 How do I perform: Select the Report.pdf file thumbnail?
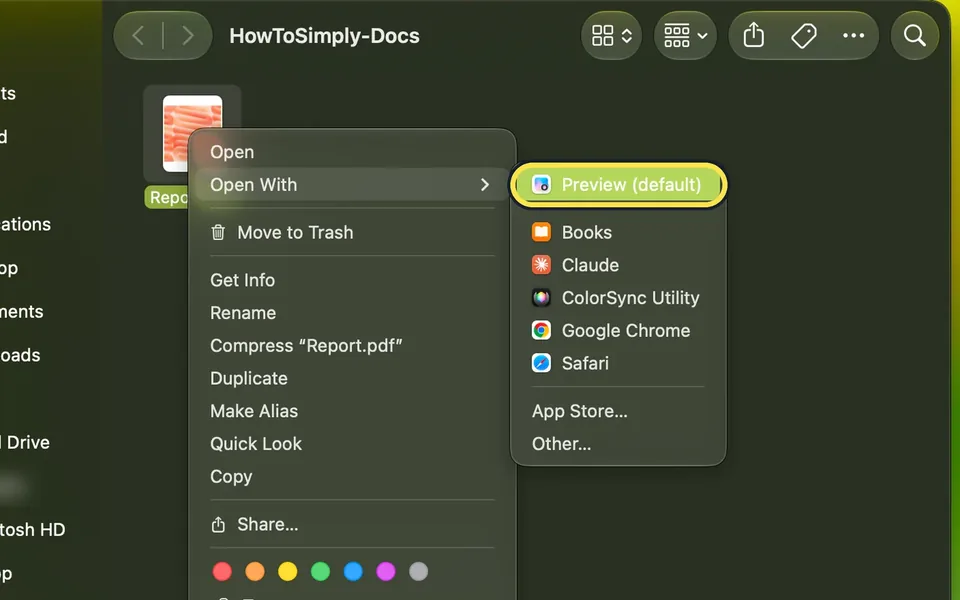pyautogui.click(x=192, y=133)
